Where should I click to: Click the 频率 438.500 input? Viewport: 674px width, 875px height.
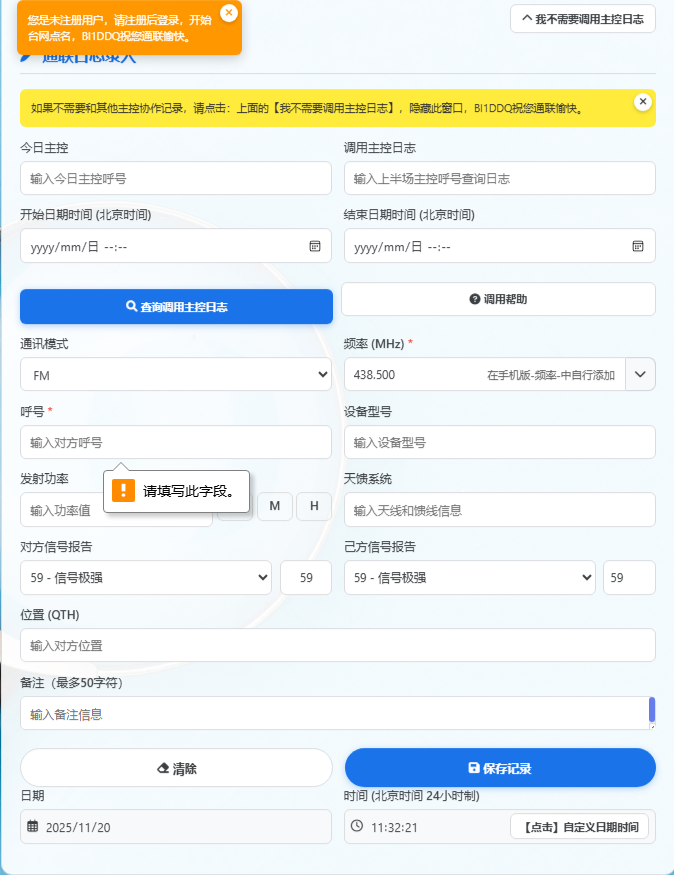click(484, 374)
